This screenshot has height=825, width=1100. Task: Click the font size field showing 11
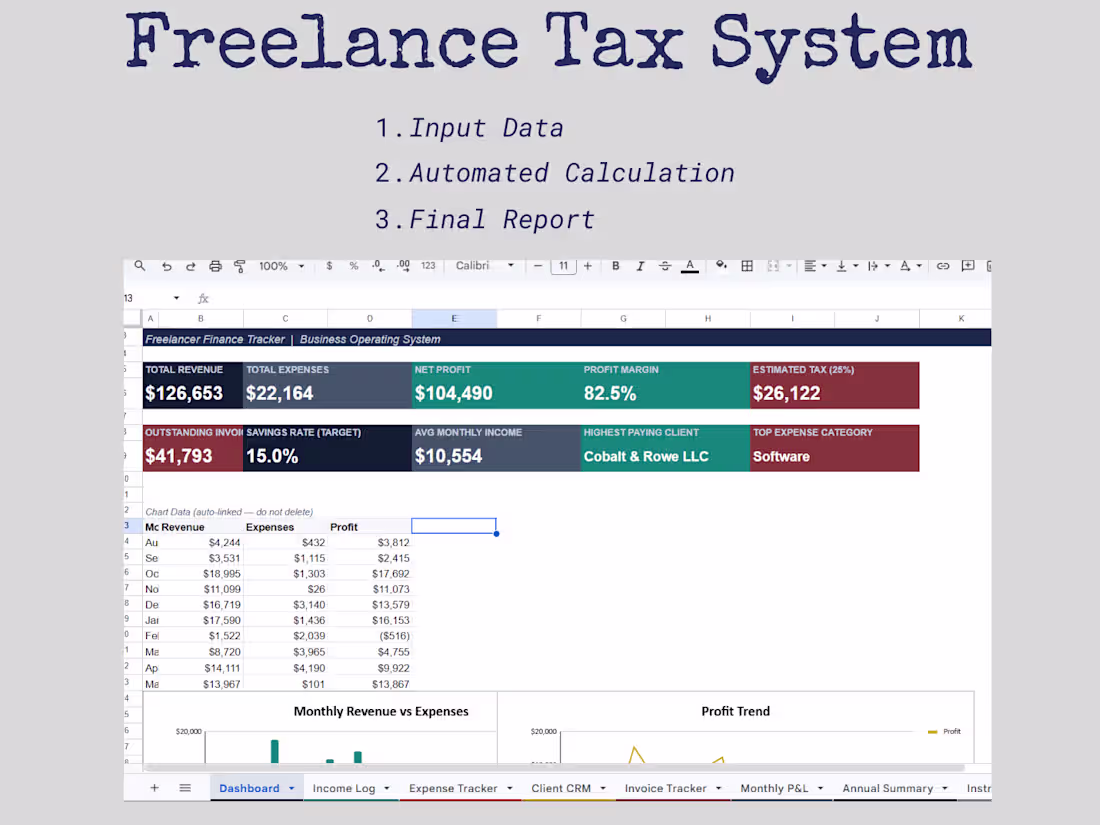[x=563, y=266]
